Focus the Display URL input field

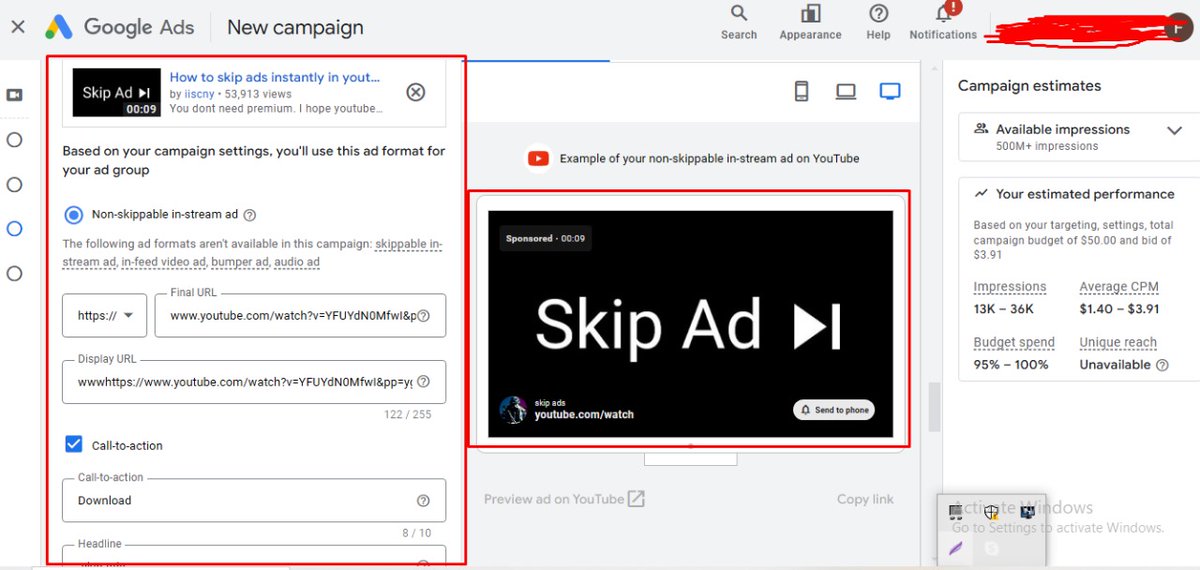pyautogui.click(x=254, y=382)
